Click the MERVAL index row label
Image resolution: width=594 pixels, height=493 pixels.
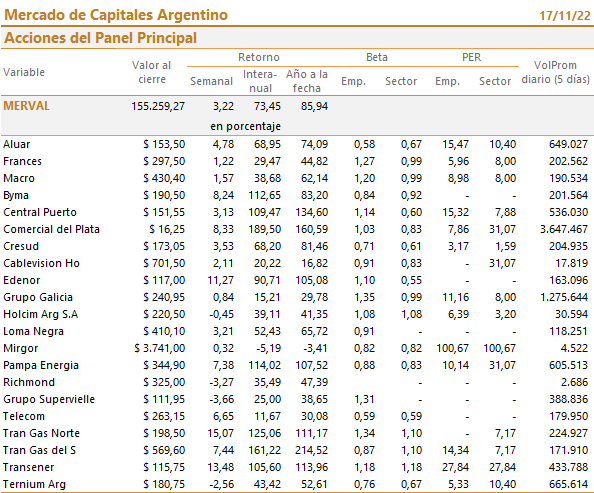[26, 106]
